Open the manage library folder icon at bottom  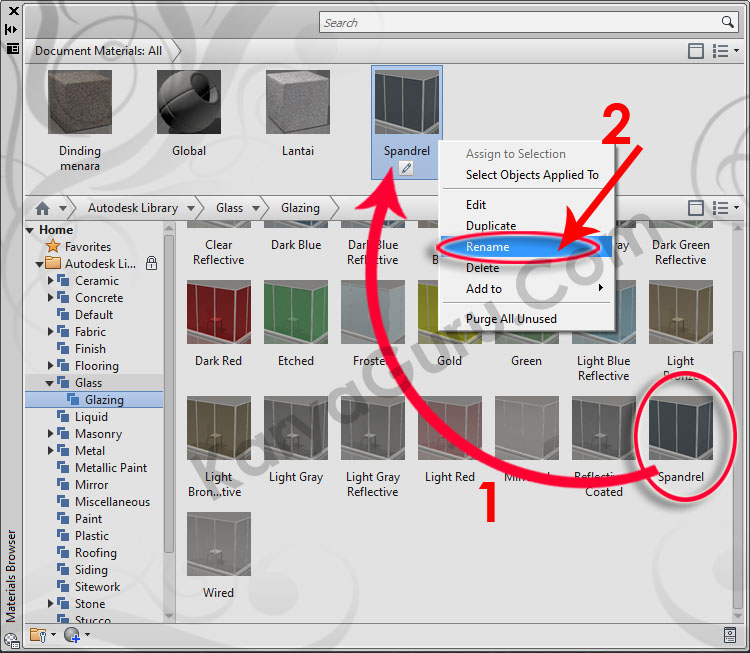click(39, 635)
